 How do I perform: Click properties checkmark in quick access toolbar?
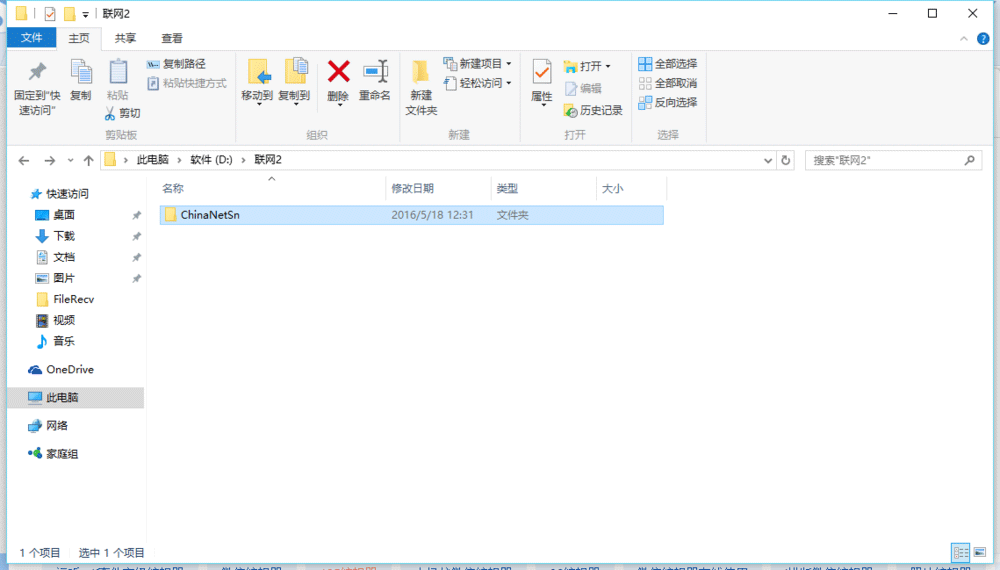(50, 13)
